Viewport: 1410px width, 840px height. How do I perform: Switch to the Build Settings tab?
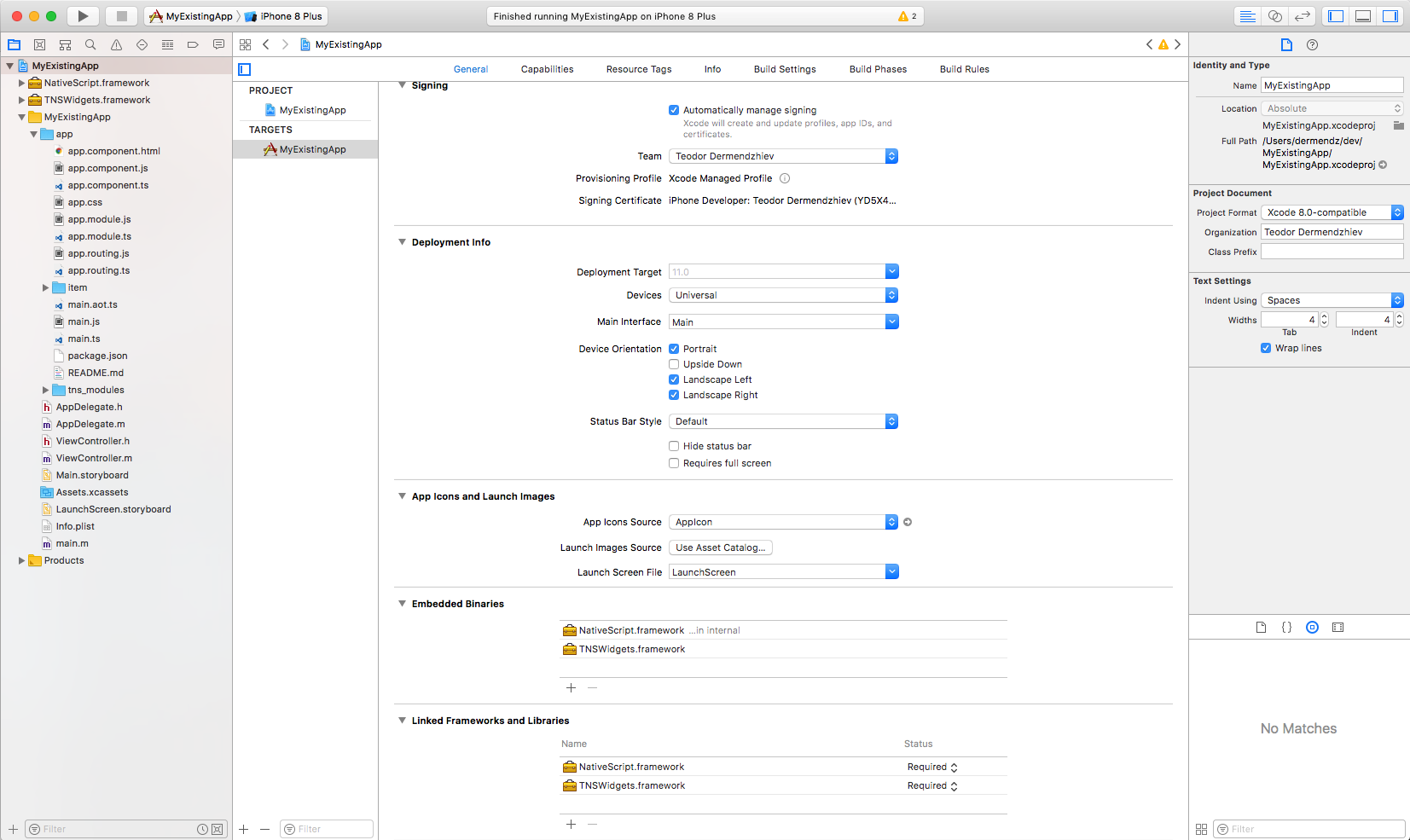click(785, 69)
